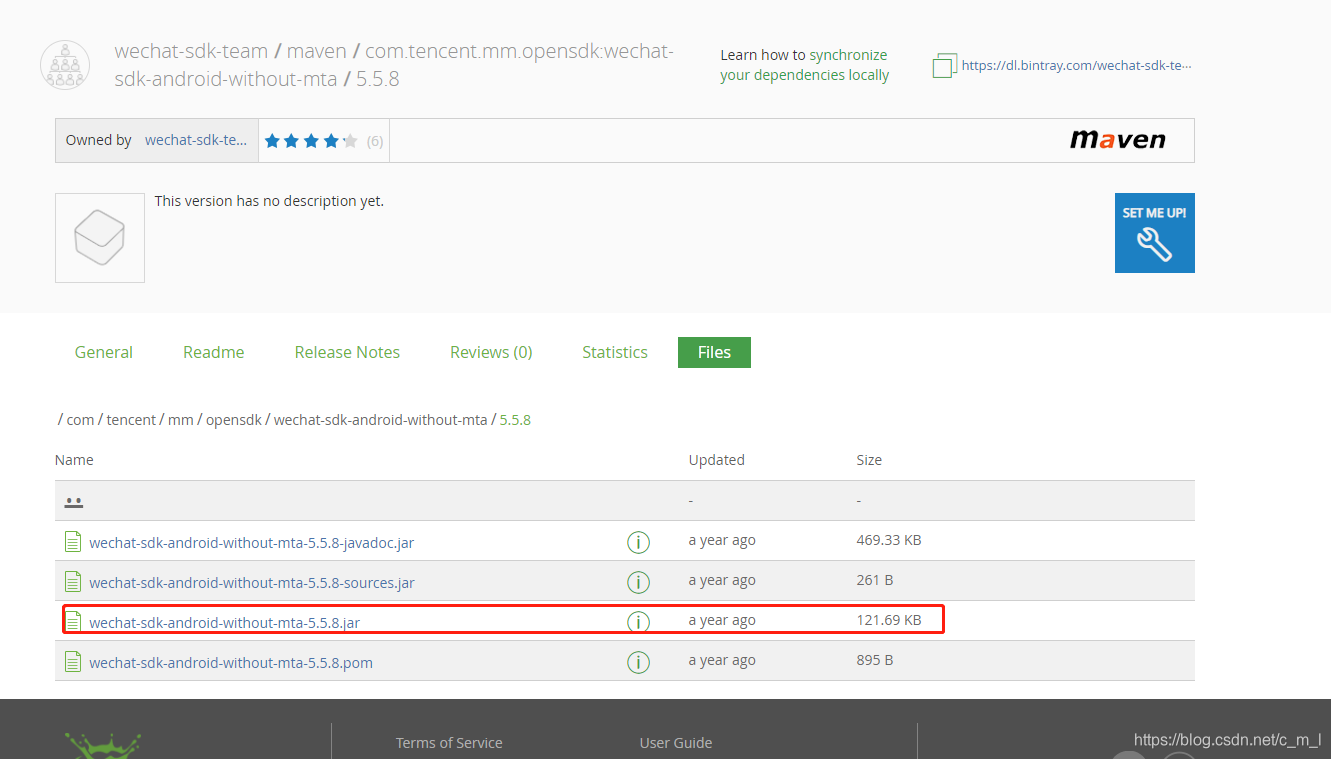This screenshot has width=1331, height=759.
Task: Open the Terms of Service footer link
Action: (449, 743)
